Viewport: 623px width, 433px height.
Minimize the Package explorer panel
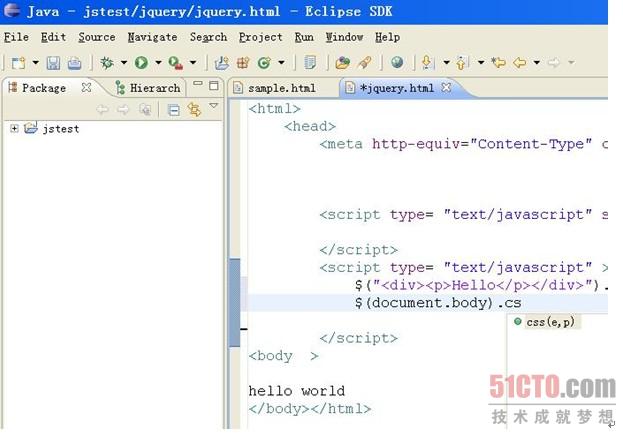click(x=197, y=83)
